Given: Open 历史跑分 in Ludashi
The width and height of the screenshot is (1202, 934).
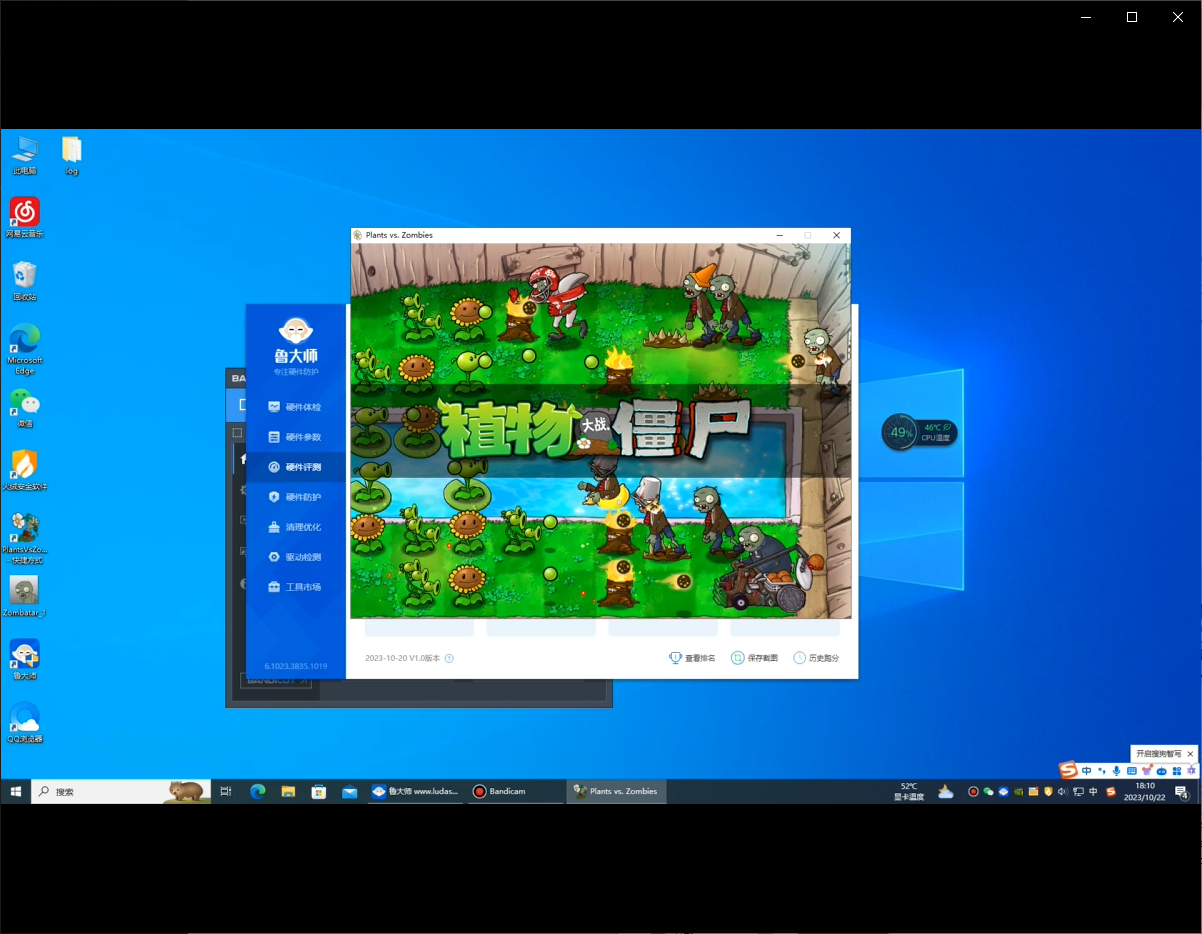Looking at the screenshot, I should click(816, 658).
